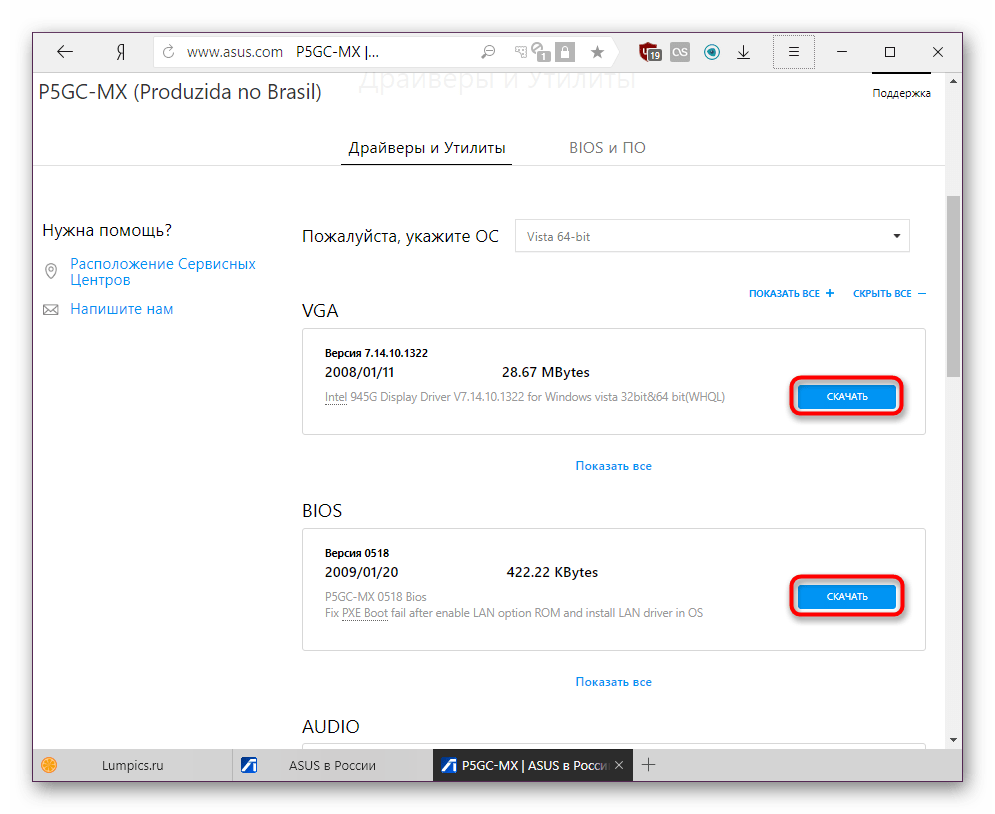Viewport: 995px width, 814px height.
Task: Click the padlock site security icon
Action: tap(566, 52)
